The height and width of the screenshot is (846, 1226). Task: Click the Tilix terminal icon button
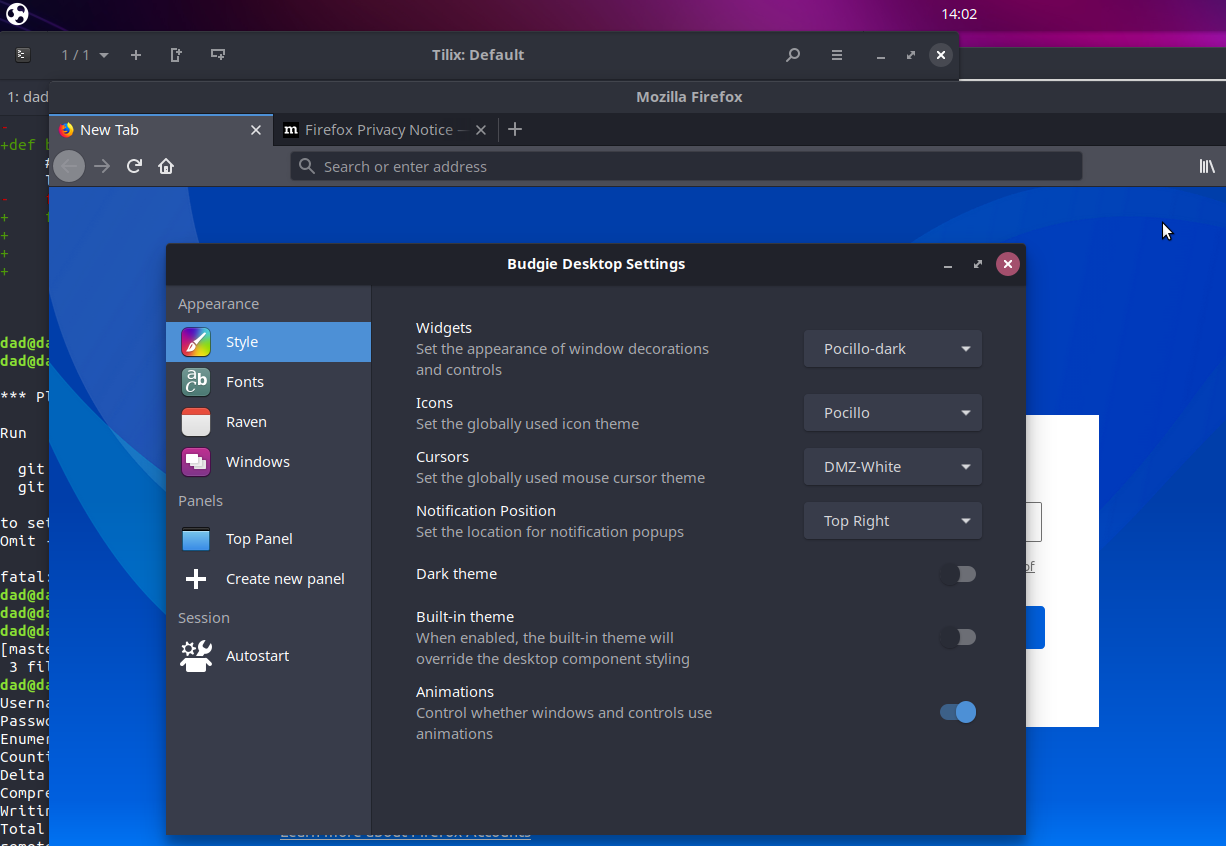pyautogui.click(x=23, y=55)
